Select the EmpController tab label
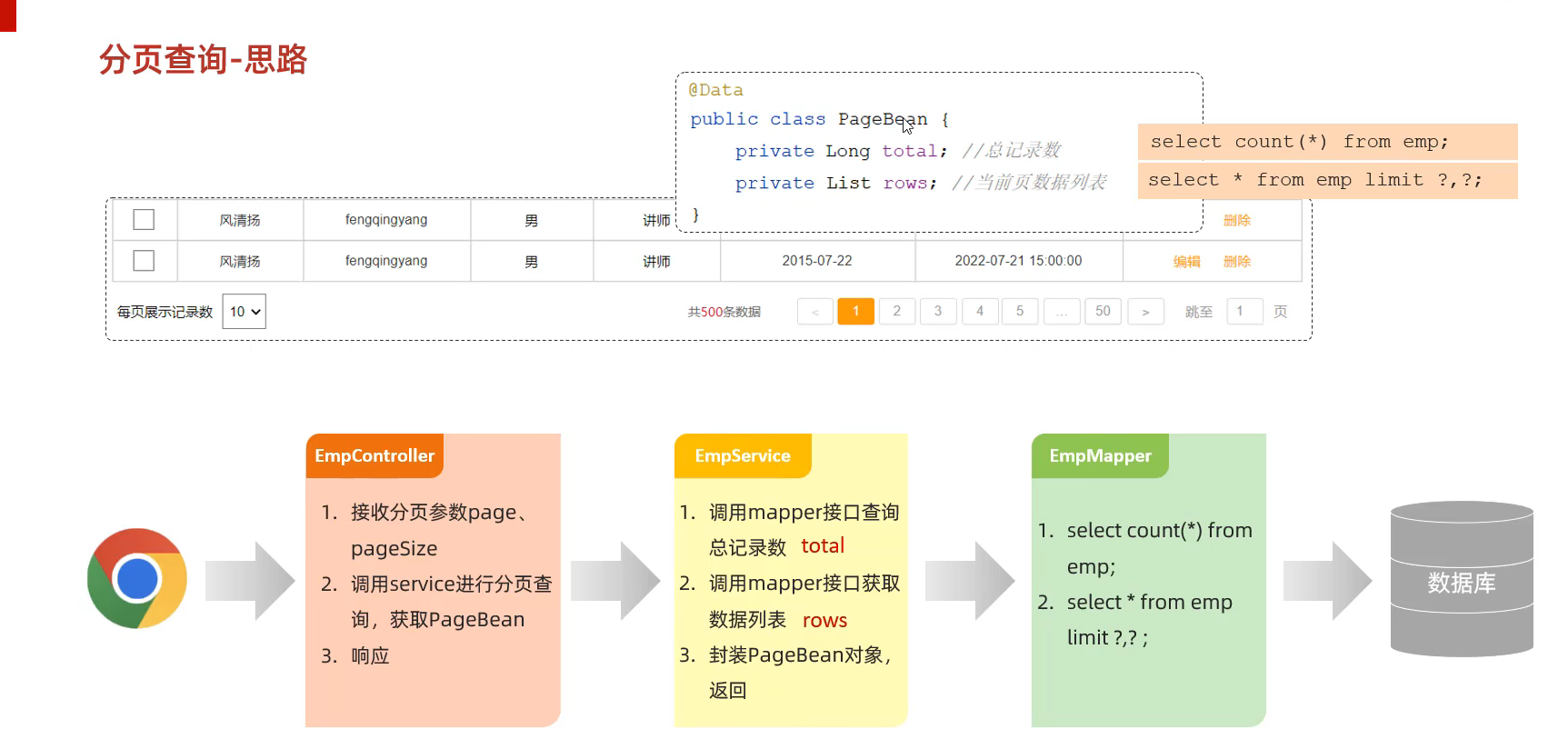 (x=375, y=456)
